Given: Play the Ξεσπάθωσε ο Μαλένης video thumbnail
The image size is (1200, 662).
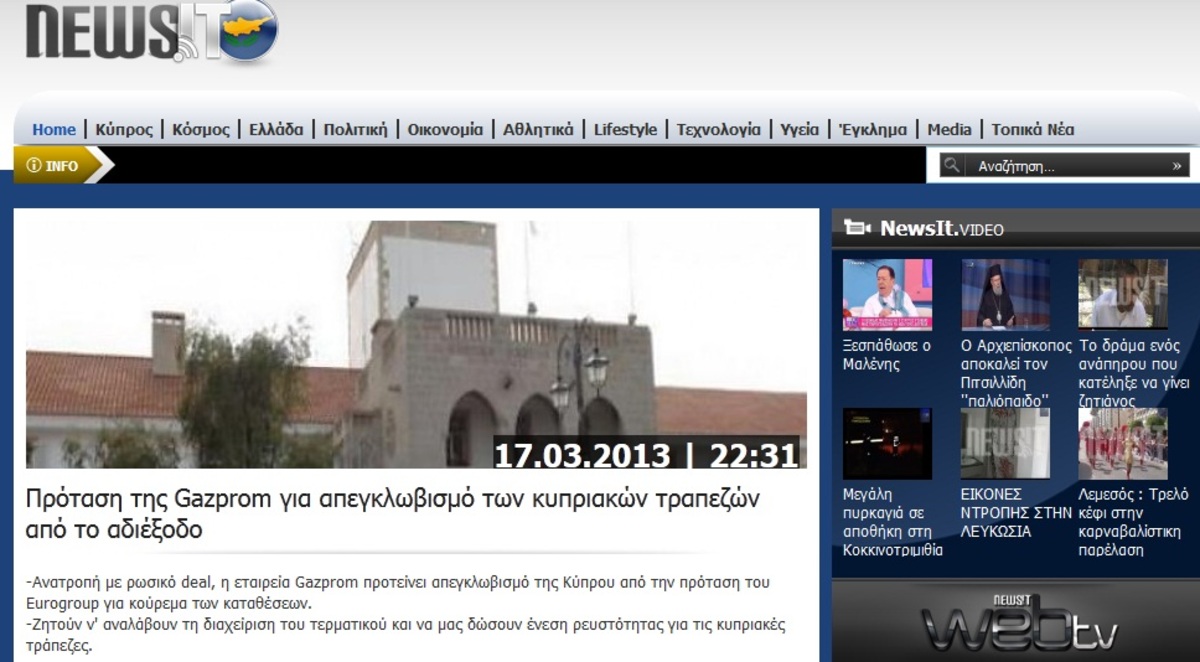Looking at the screenshot, I should [887, 294].
